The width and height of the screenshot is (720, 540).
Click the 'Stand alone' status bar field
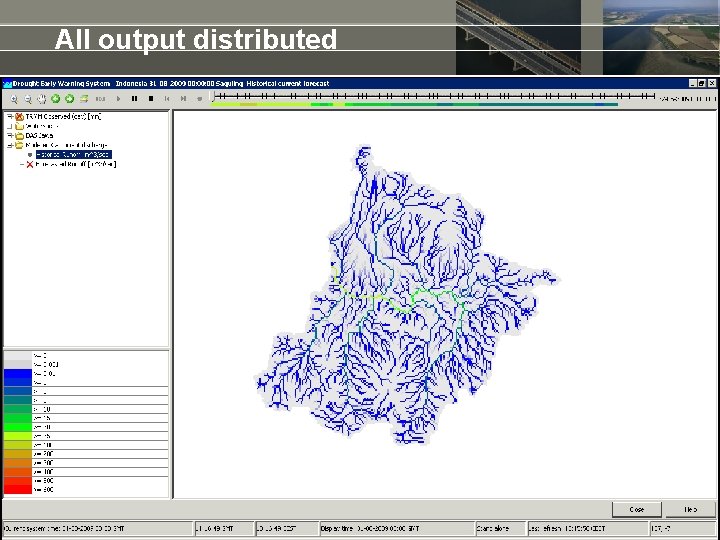point(501,529)
